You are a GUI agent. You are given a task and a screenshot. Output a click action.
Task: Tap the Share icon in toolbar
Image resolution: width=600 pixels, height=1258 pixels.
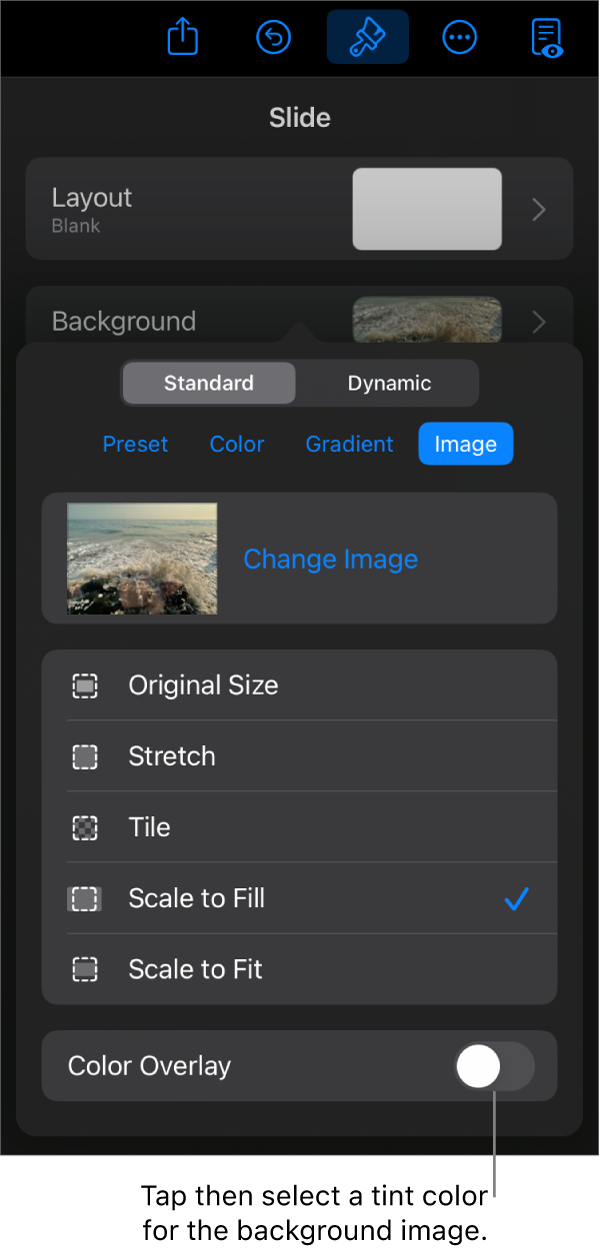(x=183, y=38)
